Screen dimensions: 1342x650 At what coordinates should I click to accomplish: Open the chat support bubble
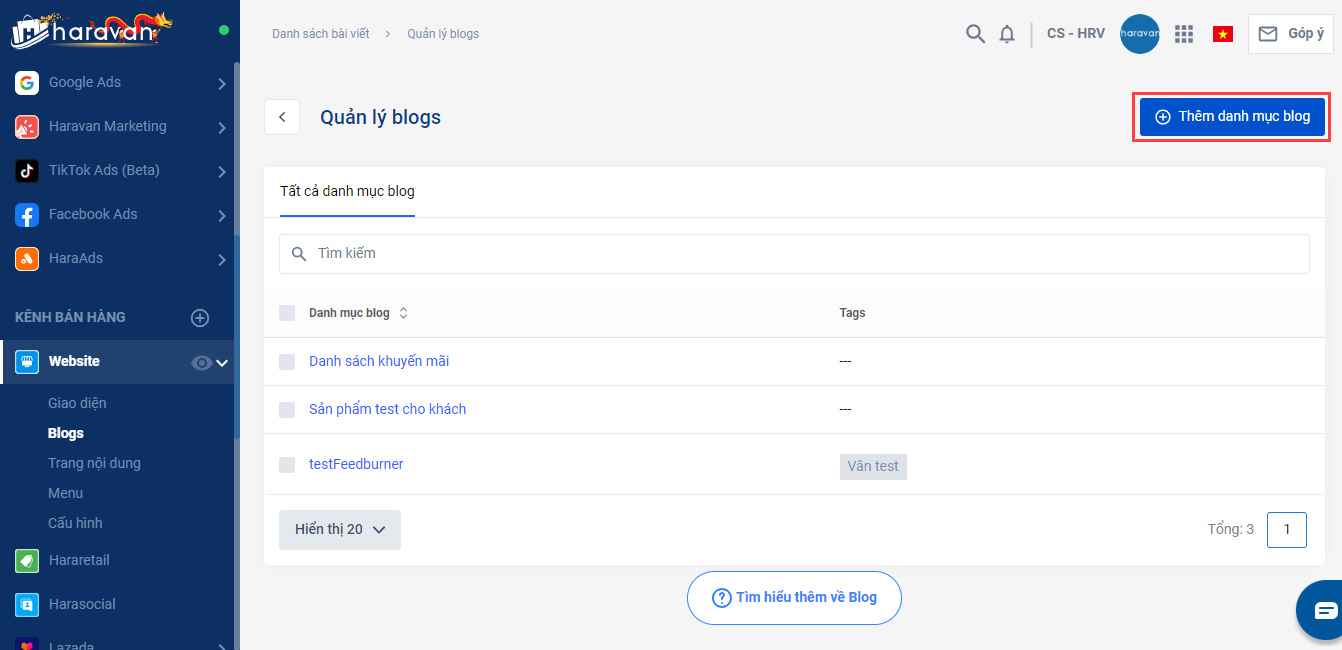point(1324,609)
